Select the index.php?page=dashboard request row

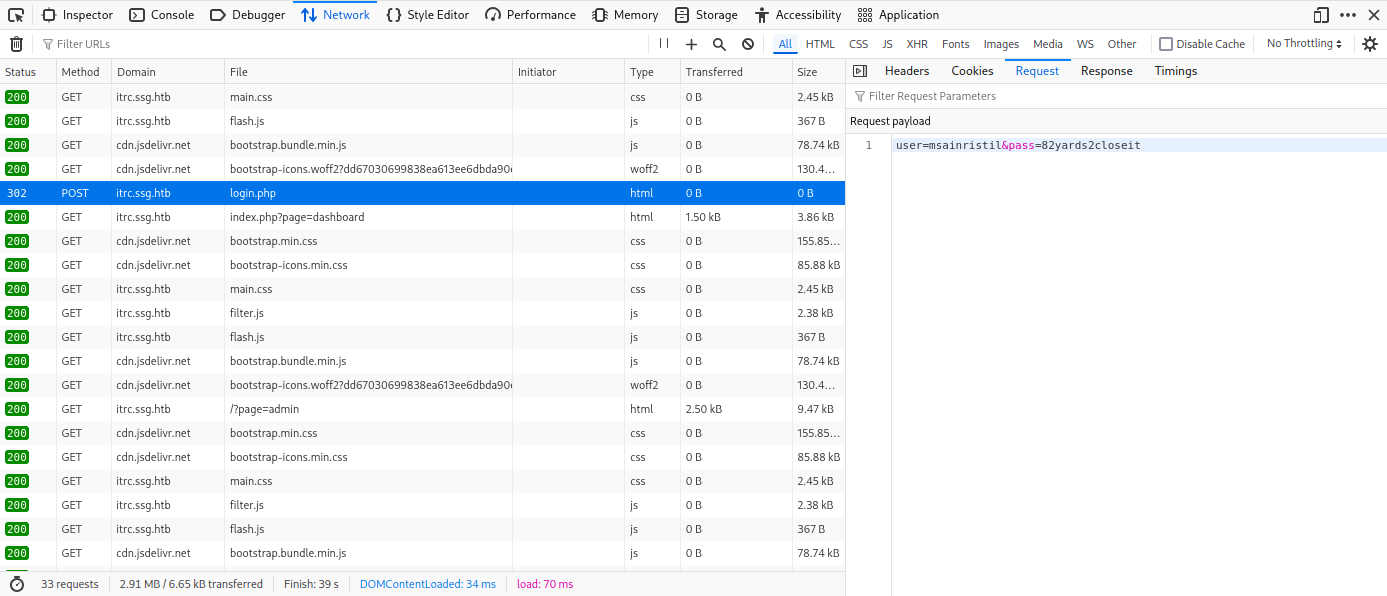point(297,217)
